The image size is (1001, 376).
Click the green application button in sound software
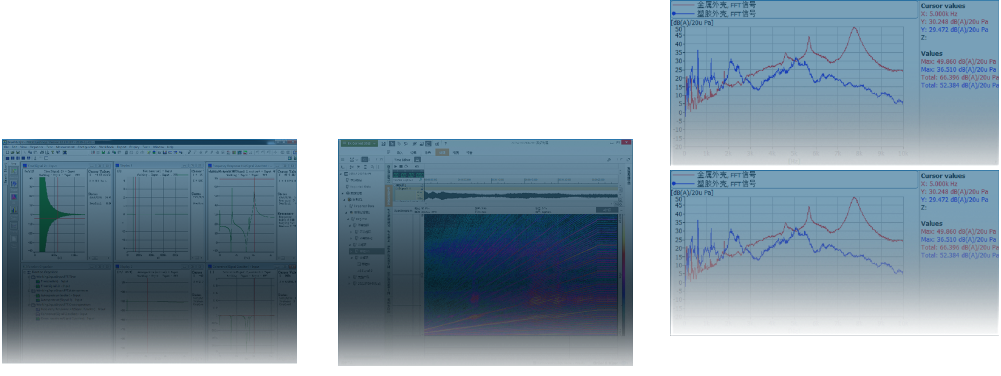pyautogui.click(x=359, y=144)
